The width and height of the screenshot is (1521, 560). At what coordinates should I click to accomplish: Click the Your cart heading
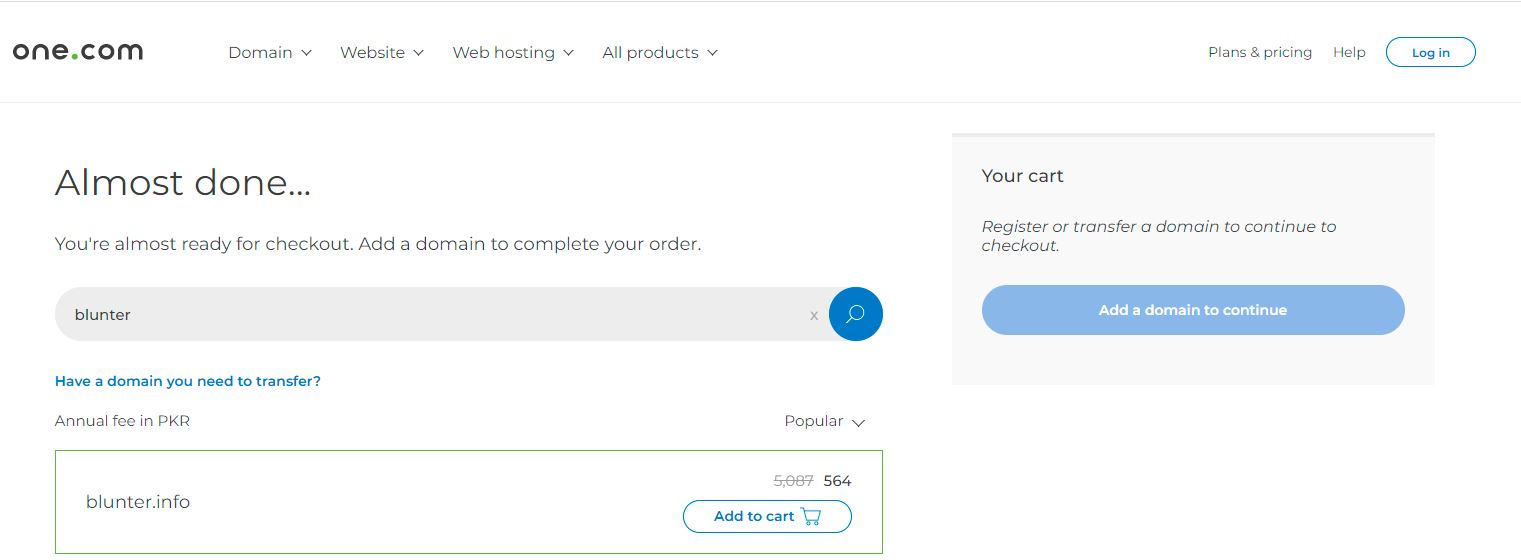(x=1022, y=176)
